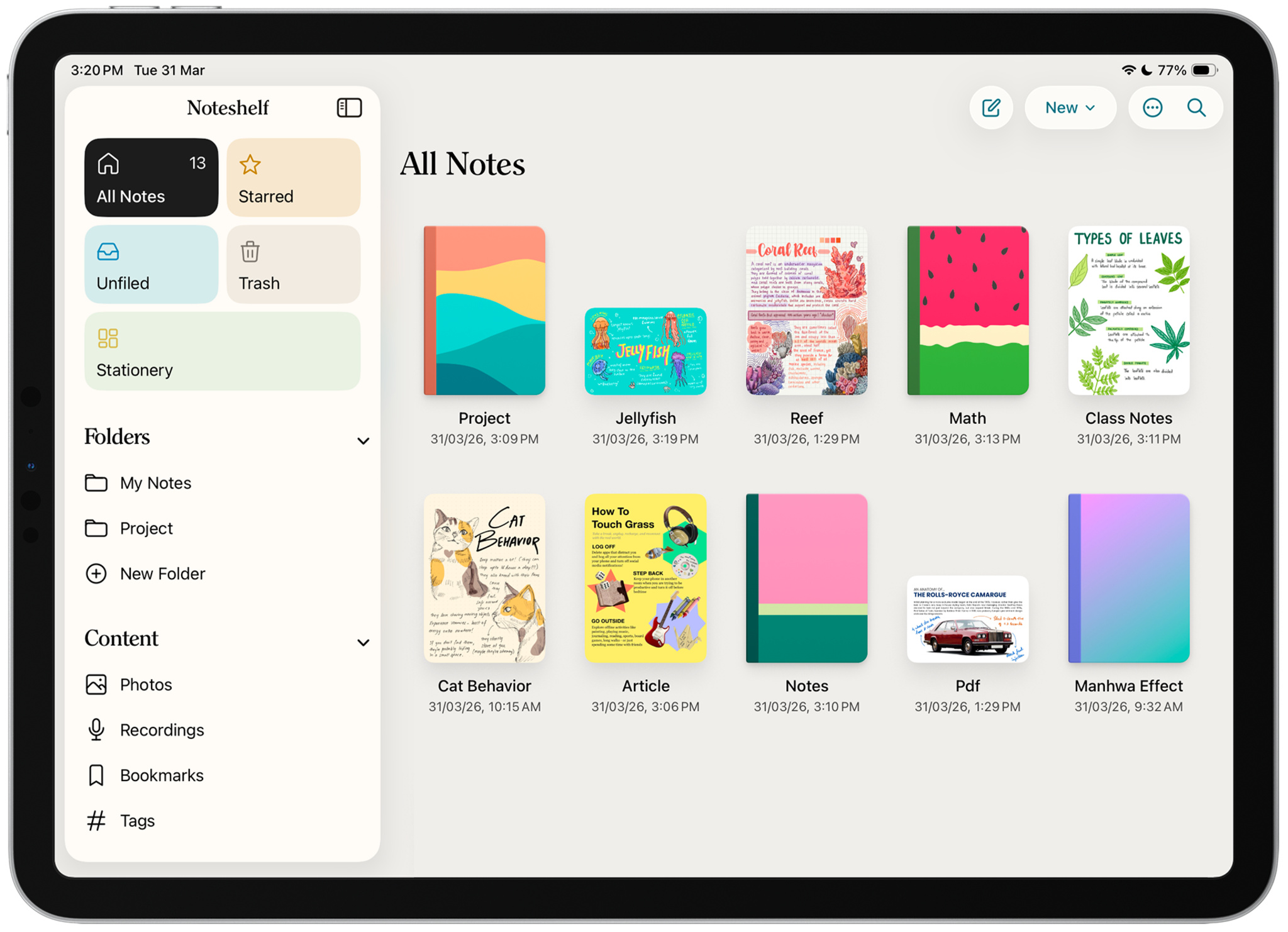Image resolution: width=1288 pixels, height=932 pixels.
Task: Open the Unfiled section
Action: coord(152,264)
